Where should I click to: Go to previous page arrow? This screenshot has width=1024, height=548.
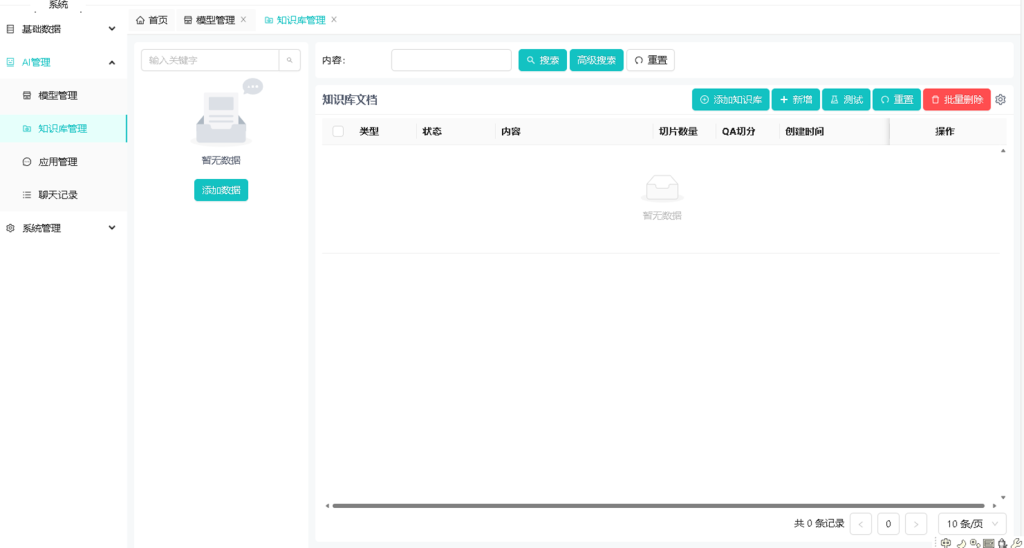861,524
